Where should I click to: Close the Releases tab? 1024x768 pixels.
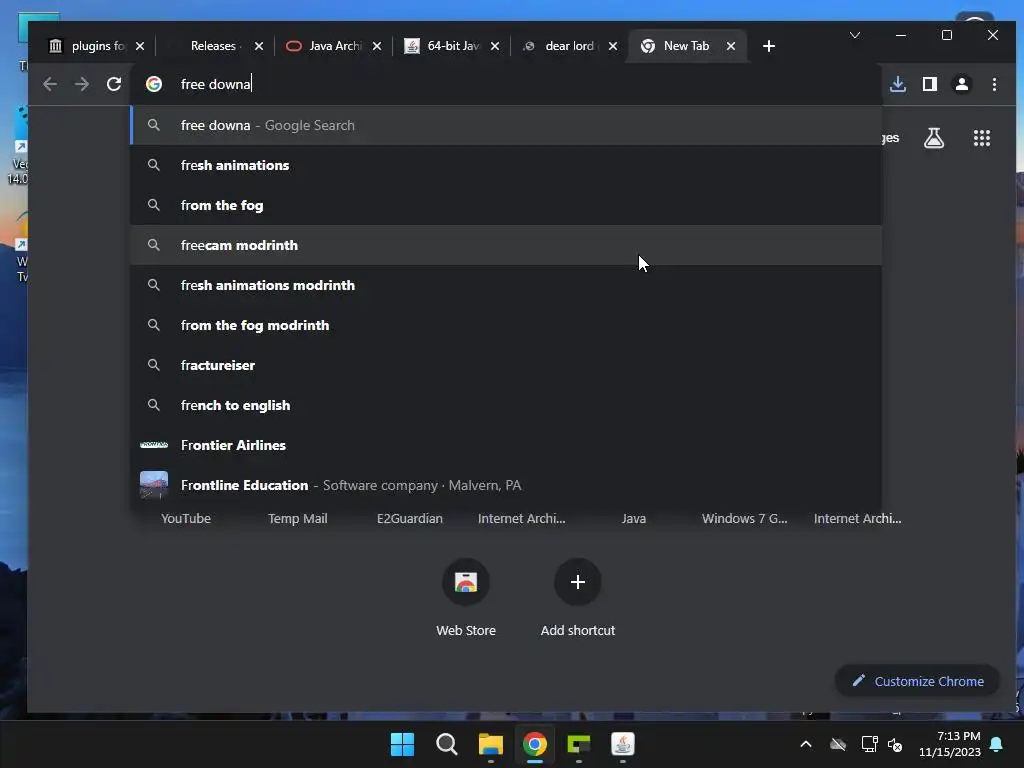point(259,46)
